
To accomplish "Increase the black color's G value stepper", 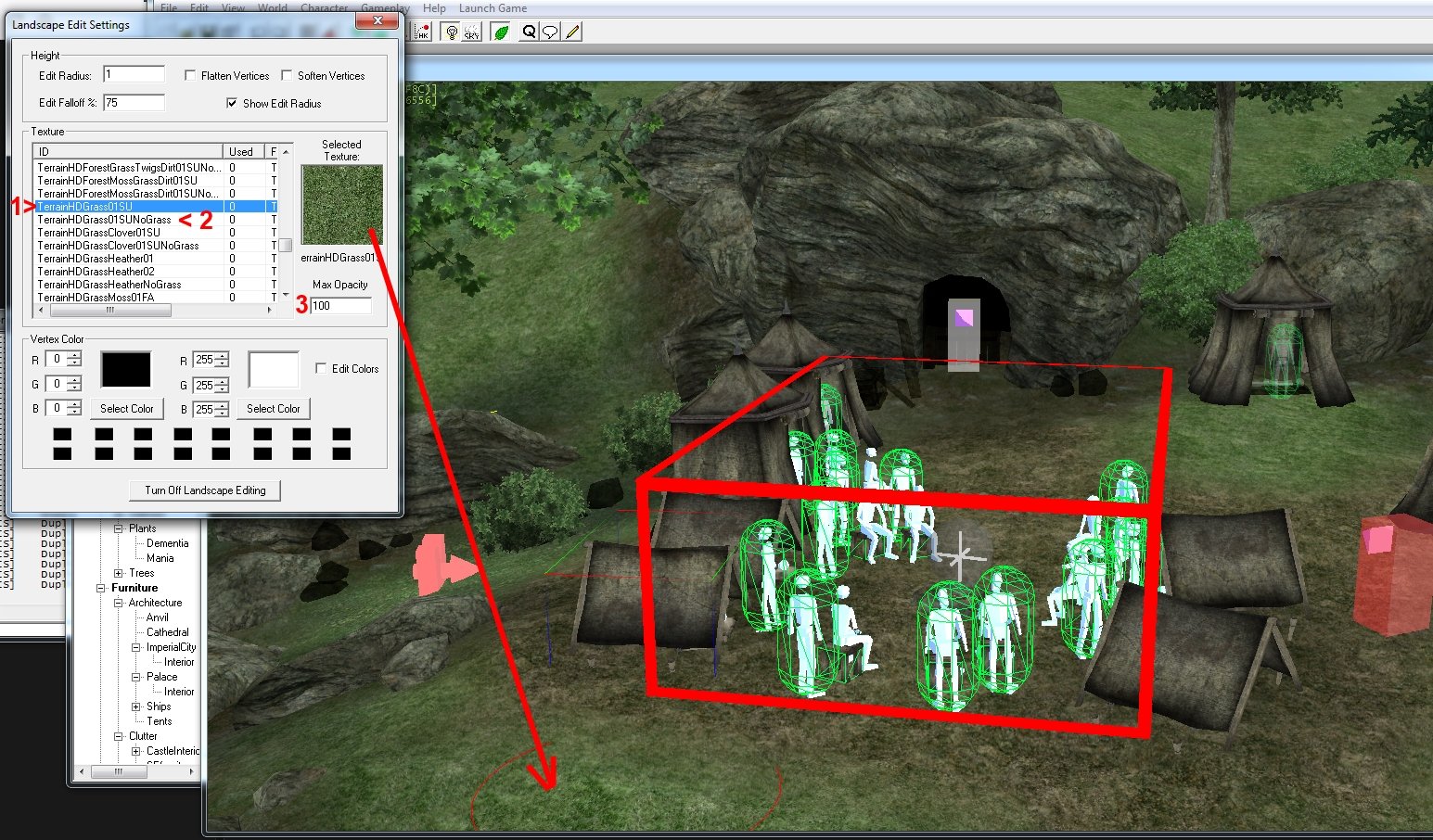I will [74, 380].
